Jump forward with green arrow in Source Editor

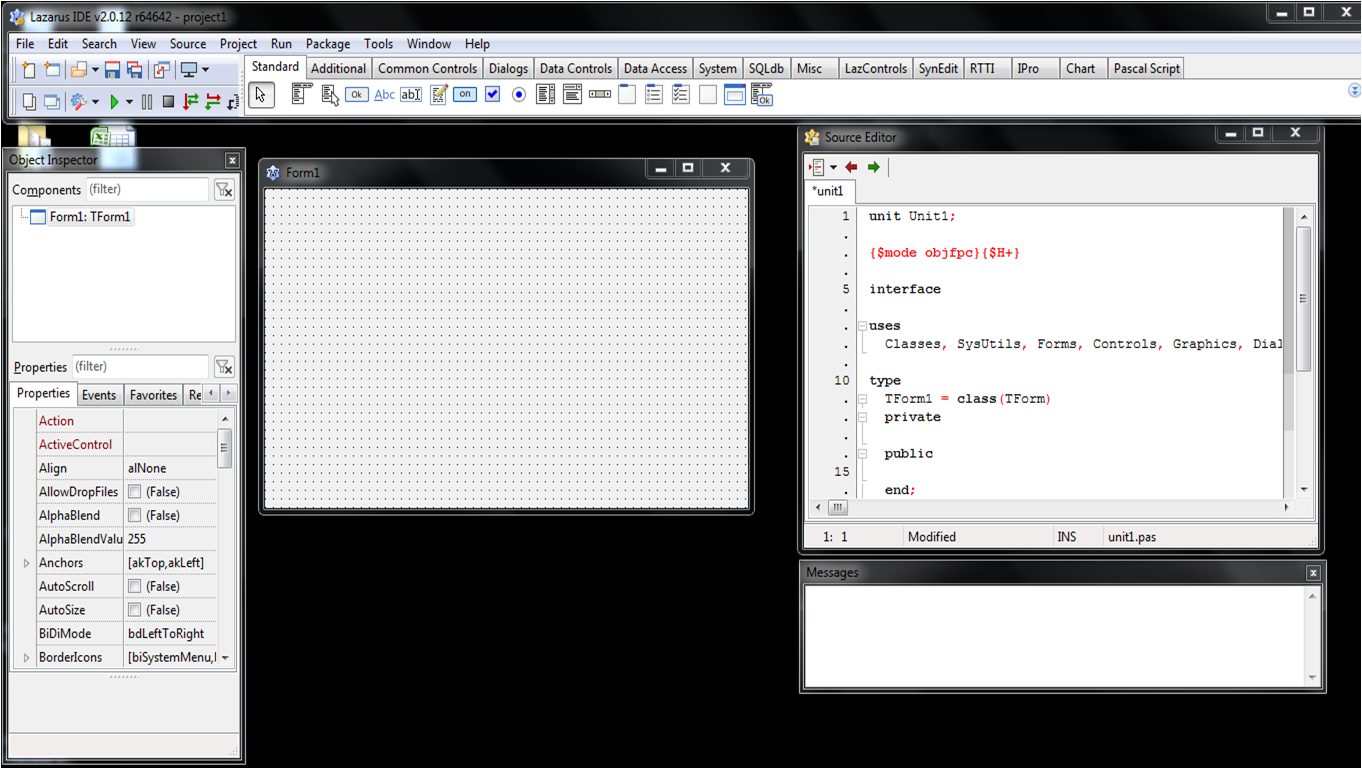point(873,167)
